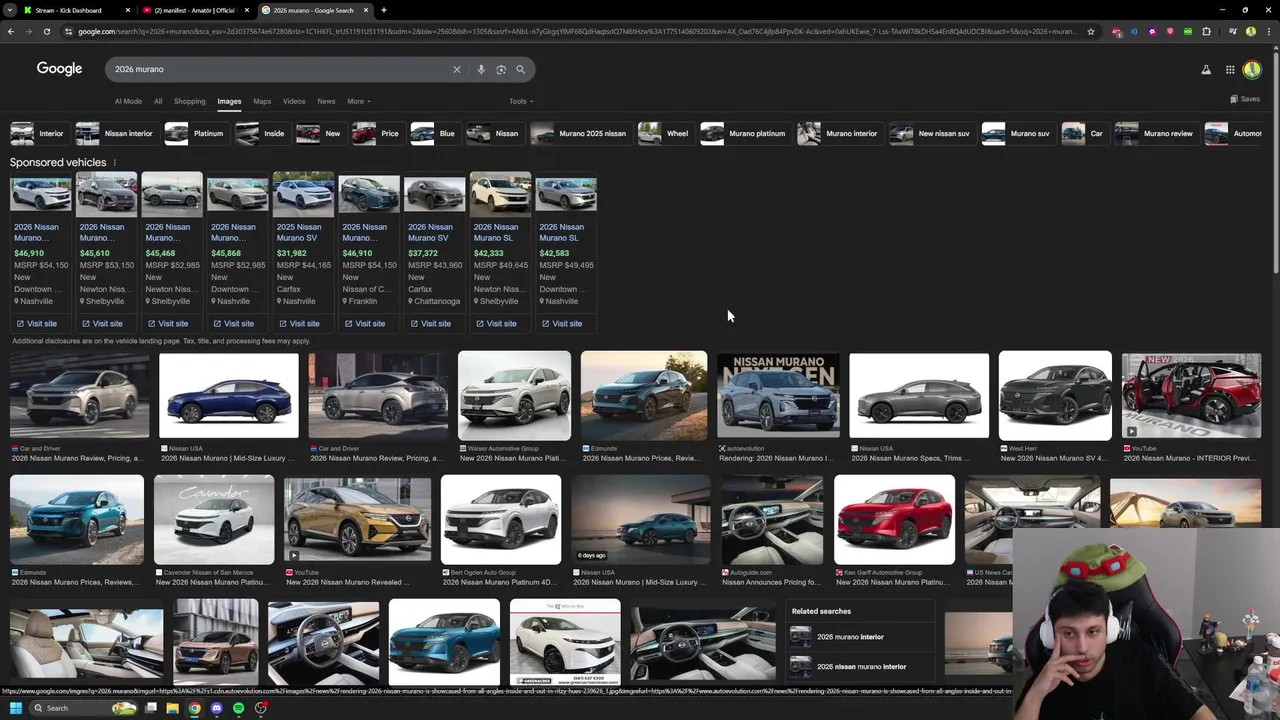The width and height of the screenshot is (1280, 720).
Task: Click the 2026 murano search input field
Action: click(280, 69)
